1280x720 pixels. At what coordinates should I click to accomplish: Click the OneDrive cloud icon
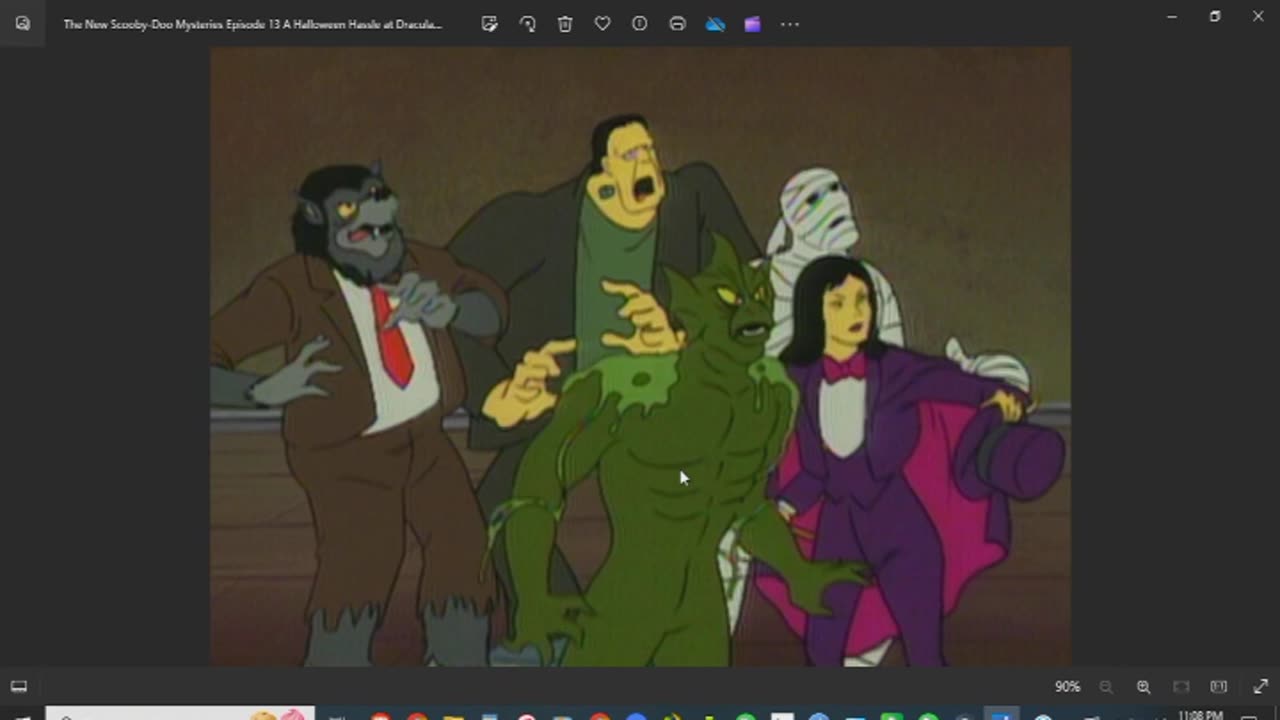tap(715, 24)
